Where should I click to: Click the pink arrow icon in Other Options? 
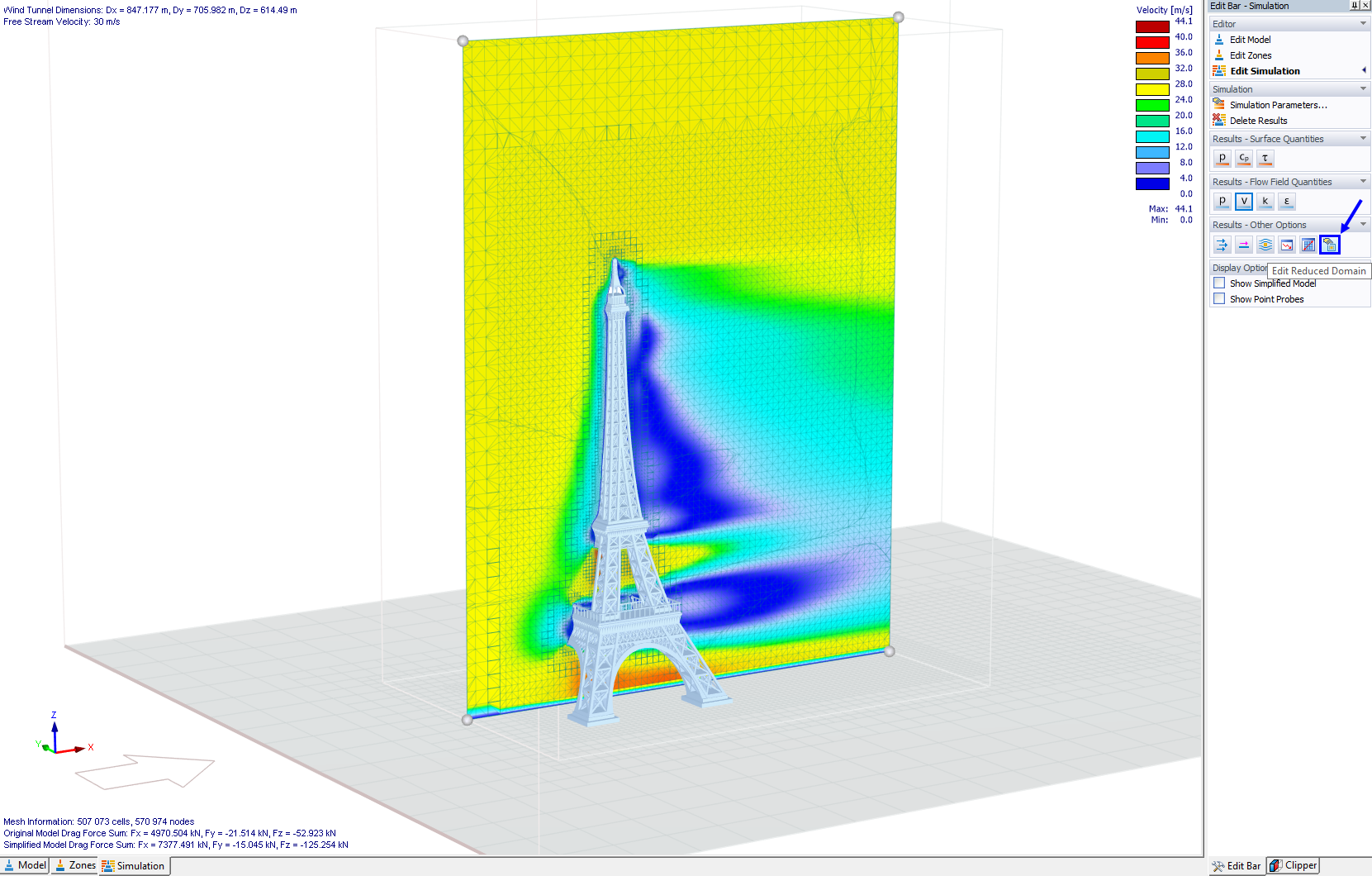[x=1244, y=245]
